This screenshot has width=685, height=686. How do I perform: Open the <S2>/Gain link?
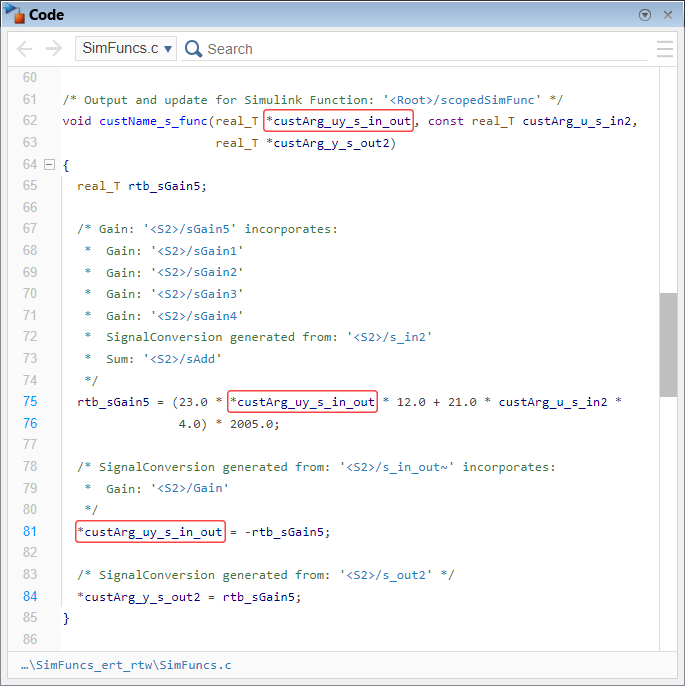189,489
